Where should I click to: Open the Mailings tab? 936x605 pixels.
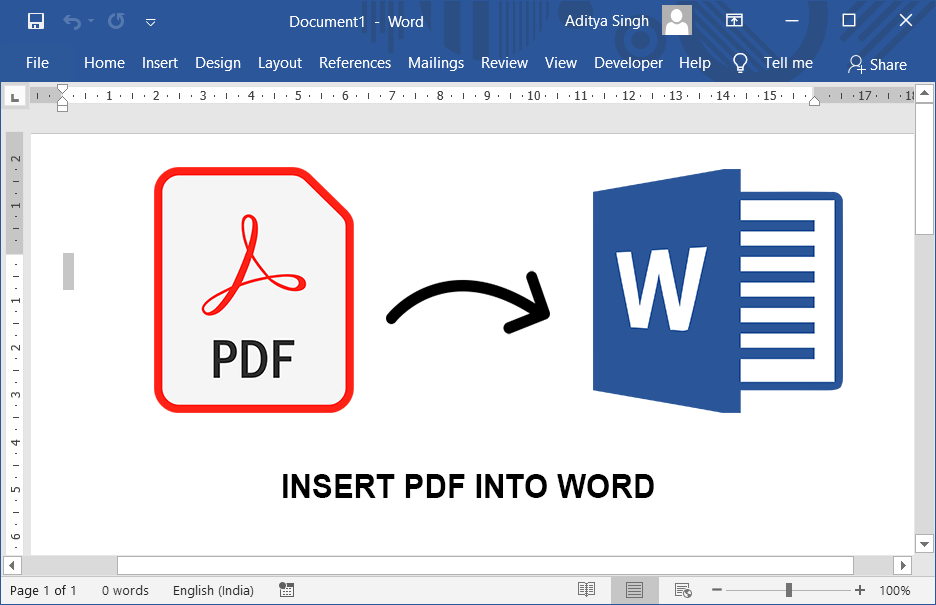pos(435,62)
